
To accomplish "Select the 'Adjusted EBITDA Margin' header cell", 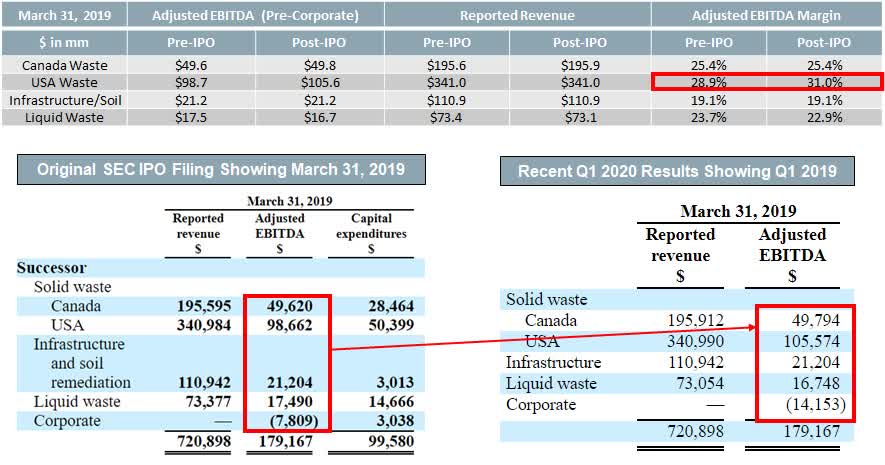I will (x=767, y=16).
